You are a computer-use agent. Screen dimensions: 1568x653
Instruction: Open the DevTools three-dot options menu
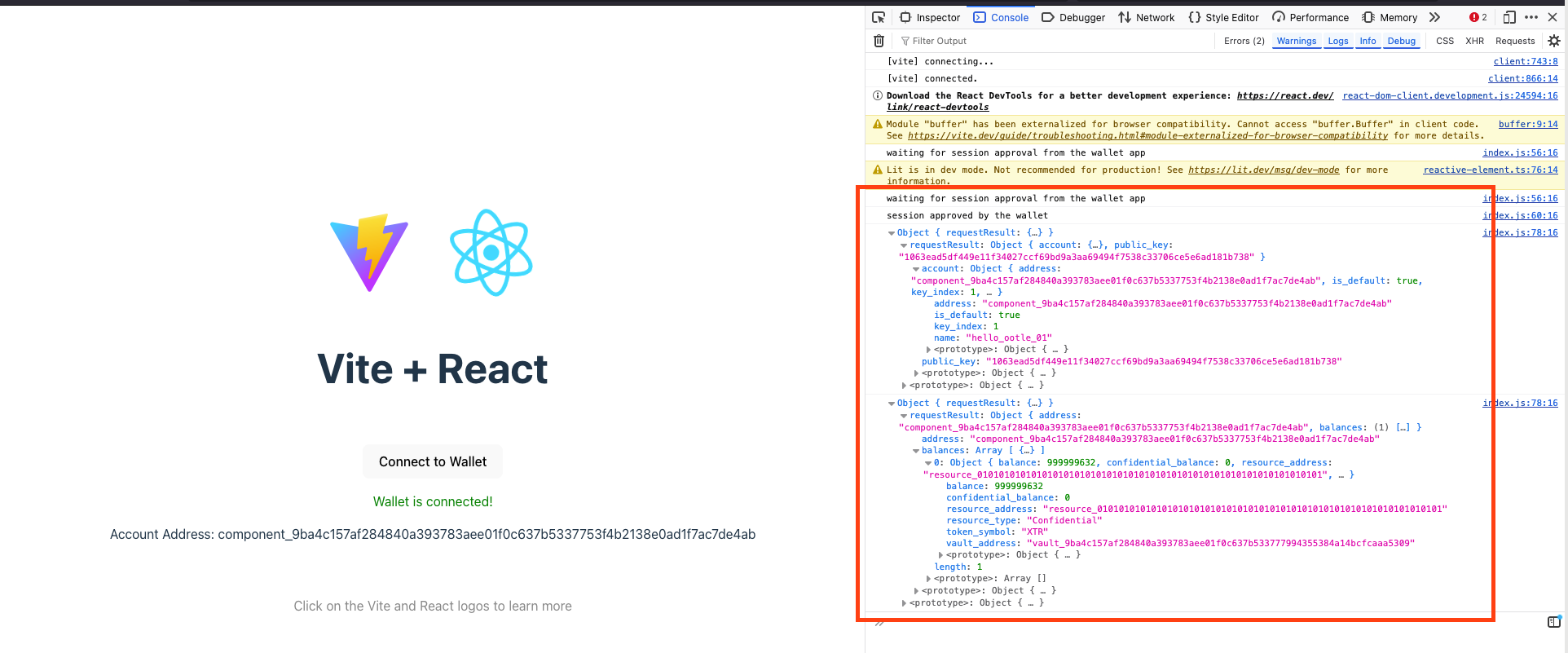tap(1531, 17)
